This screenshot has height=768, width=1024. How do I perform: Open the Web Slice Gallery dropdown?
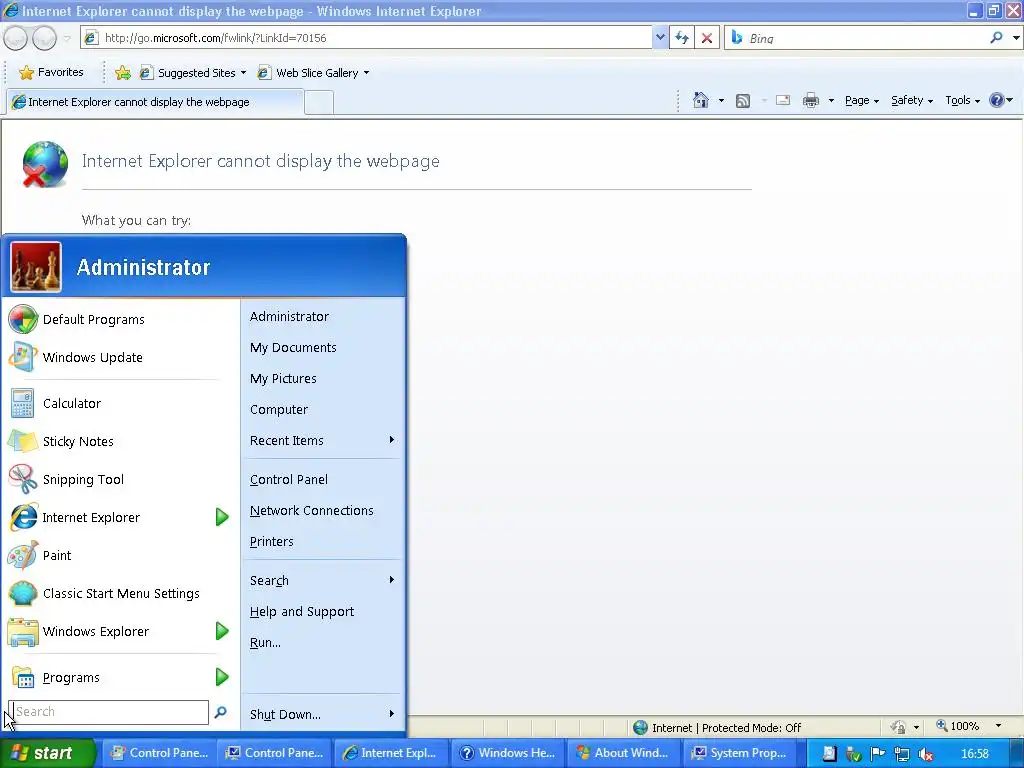pyautogui.click(x=366, y=72)
